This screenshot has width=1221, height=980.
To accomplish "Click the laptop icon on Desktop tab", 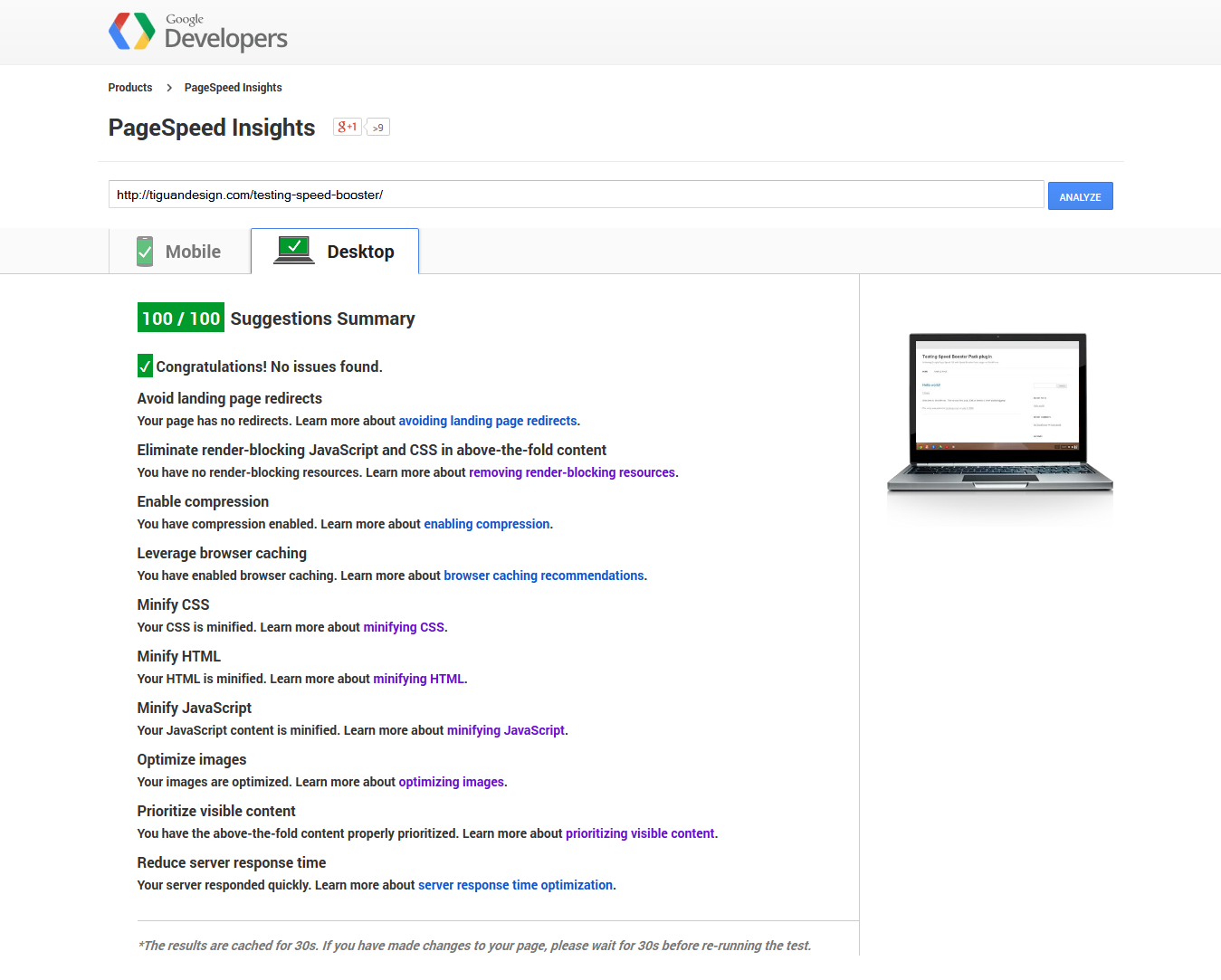I will [x=294, y=250].
